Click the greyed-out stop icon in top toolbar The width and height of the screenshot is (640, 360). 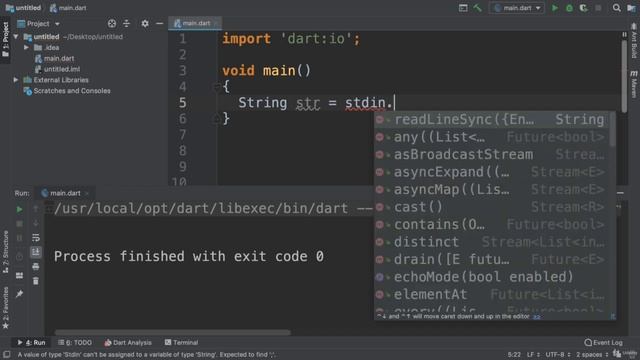pos(598,8)
